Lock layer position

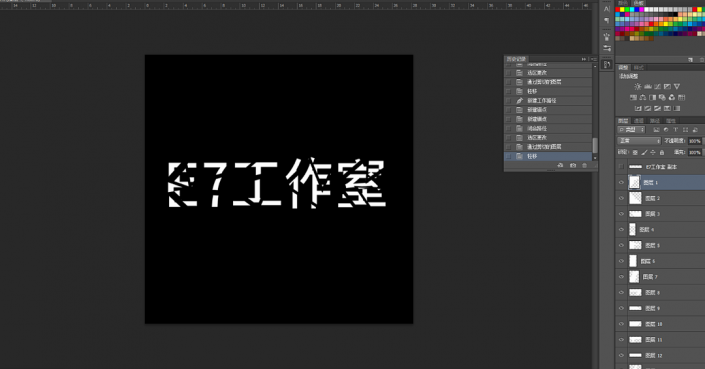click(x=653, y=152)
